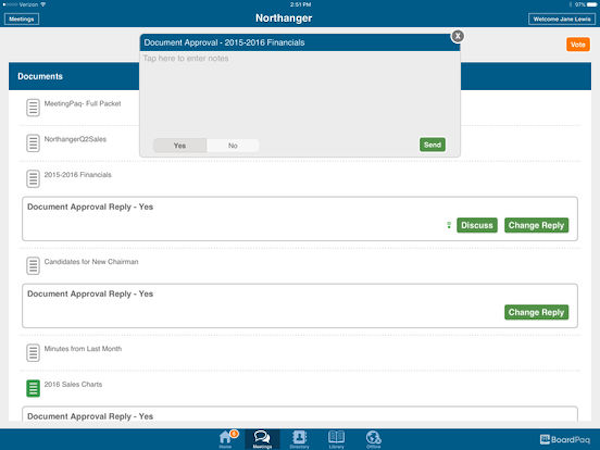Open Minutes from Last Month document name

tap(83, 349)
